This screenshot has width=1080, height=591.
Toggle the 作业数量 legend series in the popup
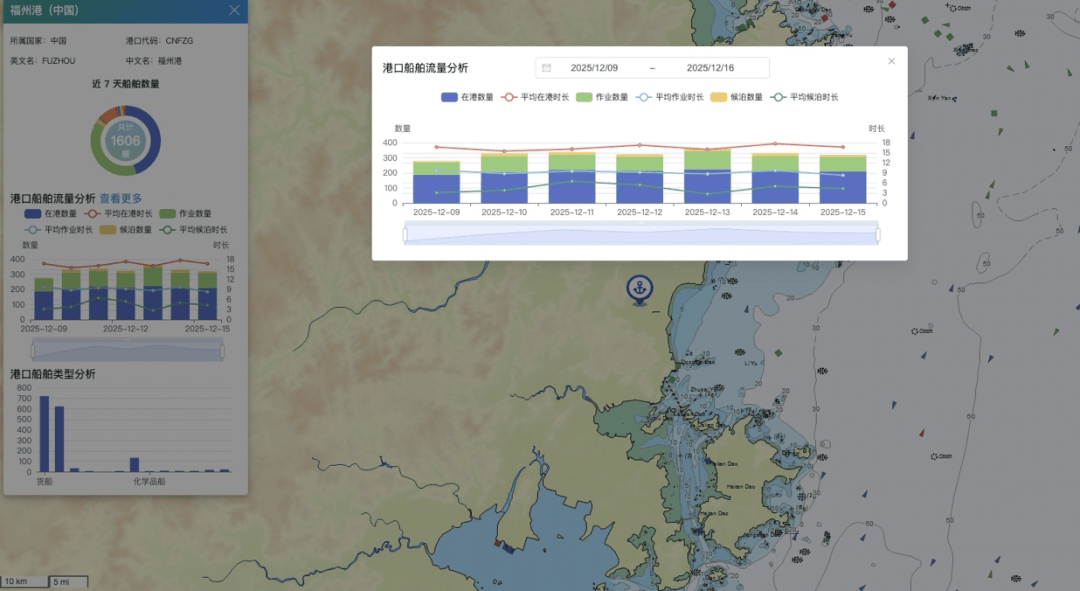coord(602,97)
